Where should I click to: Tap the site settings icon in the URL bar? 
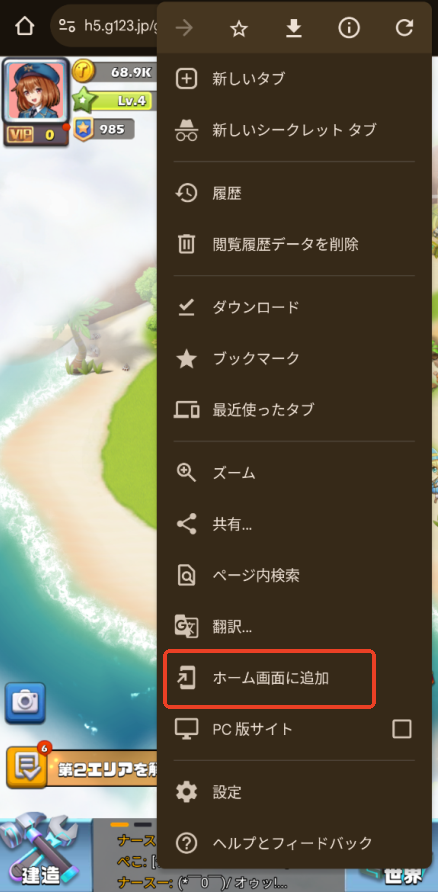67,26
